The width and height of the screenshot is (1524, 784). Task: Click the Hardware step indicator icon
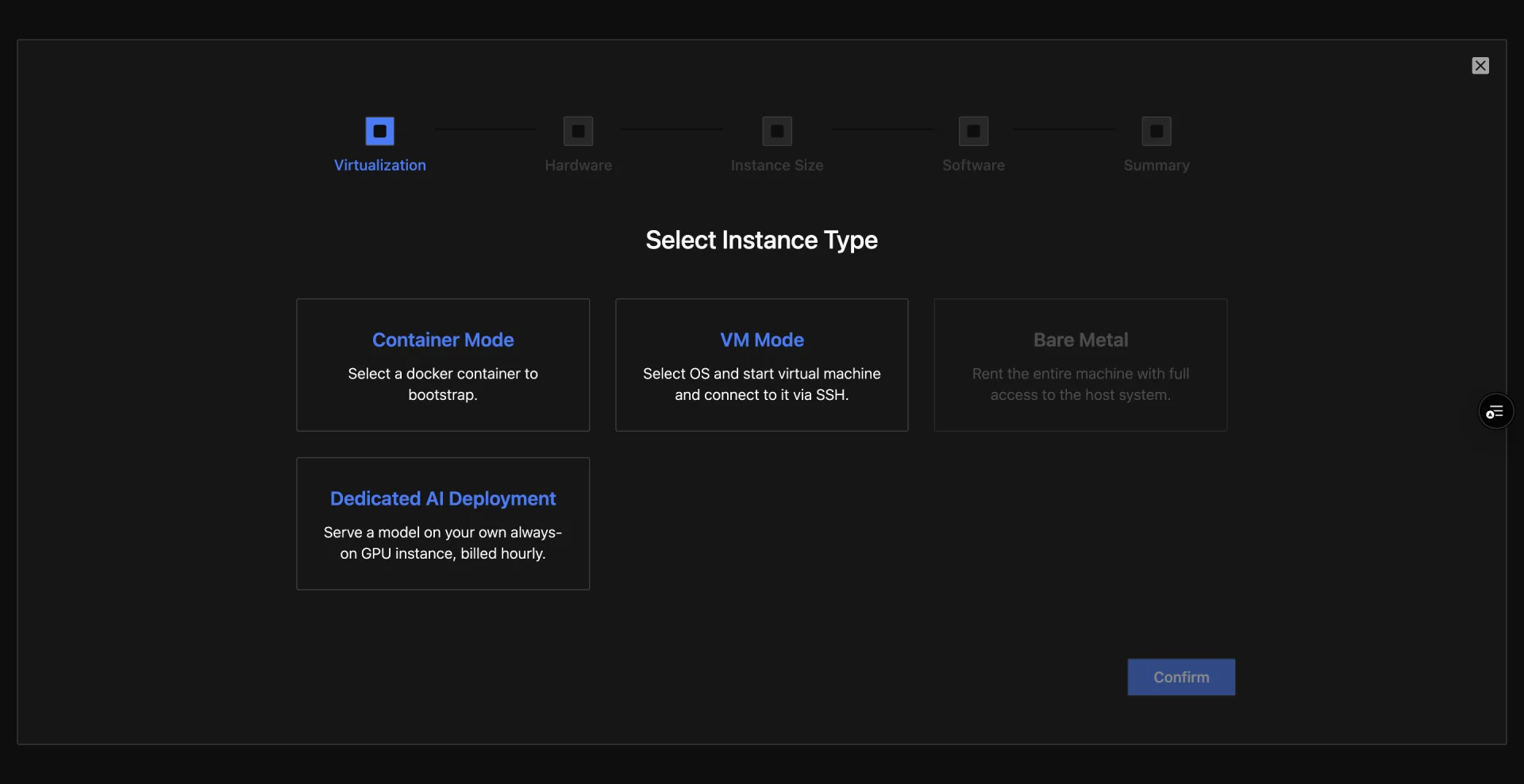pos(579,131)
